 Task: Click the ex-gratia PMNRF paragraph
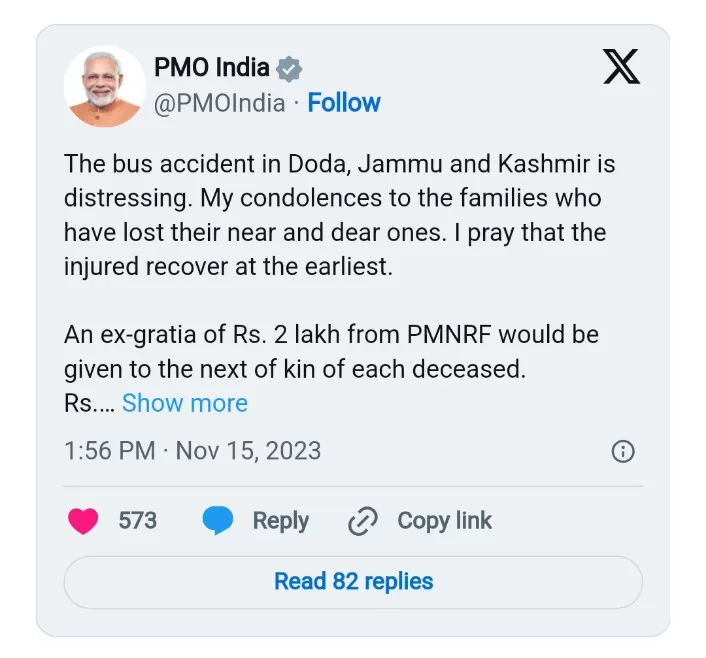[330, 351]
